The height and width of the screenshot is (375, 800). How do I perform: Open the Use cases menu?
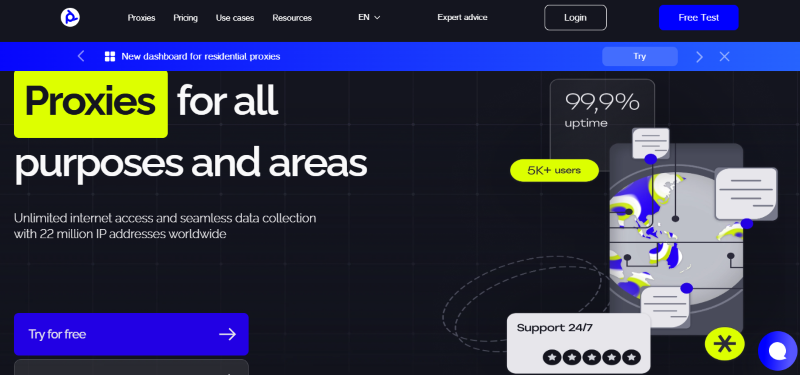coord(235,18)
